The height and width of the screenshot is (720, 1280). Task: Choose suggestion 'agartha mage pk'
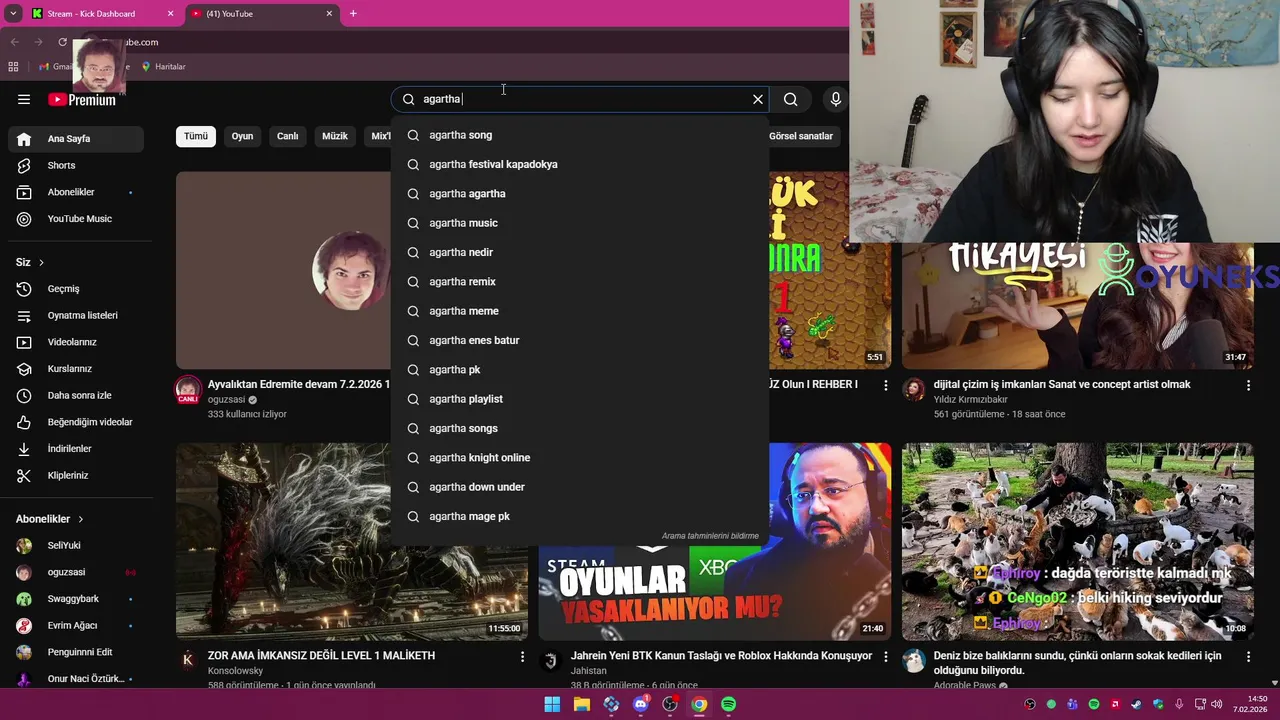click(x=580, y=516)
